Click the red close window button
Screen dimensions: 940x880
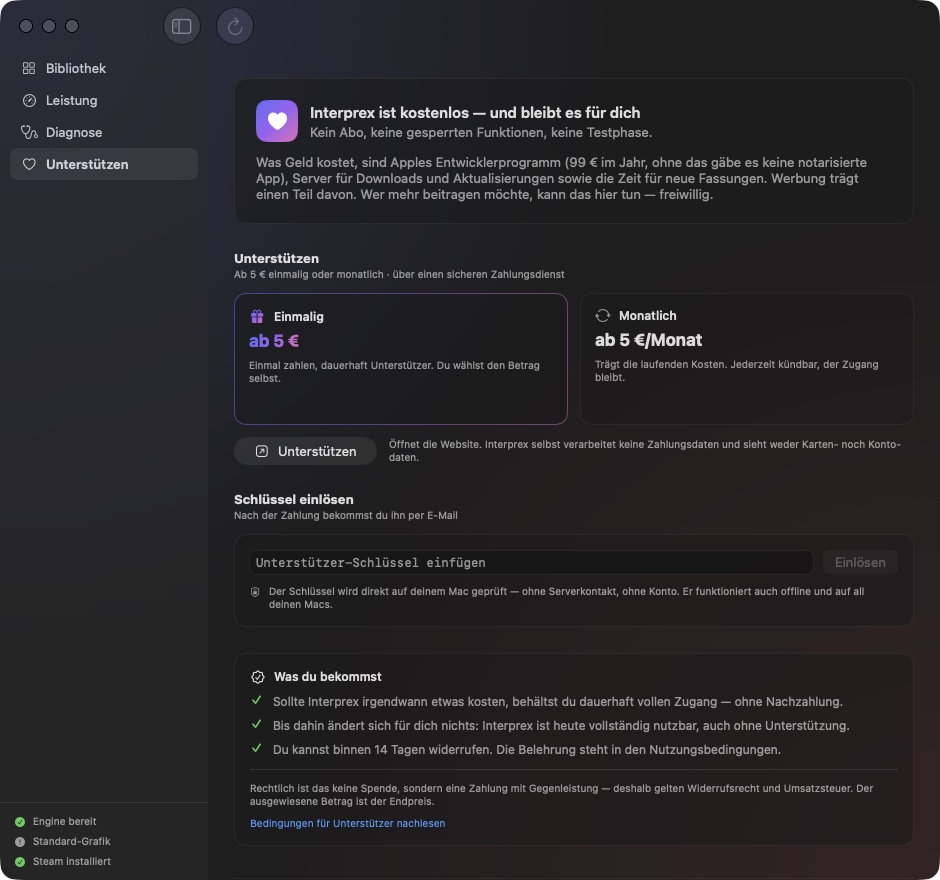click(26, 26)
